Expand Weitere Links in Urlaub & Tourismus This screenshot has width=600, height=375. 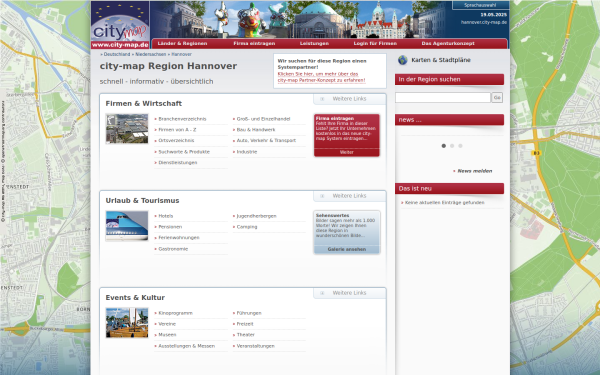coord(349,196)
